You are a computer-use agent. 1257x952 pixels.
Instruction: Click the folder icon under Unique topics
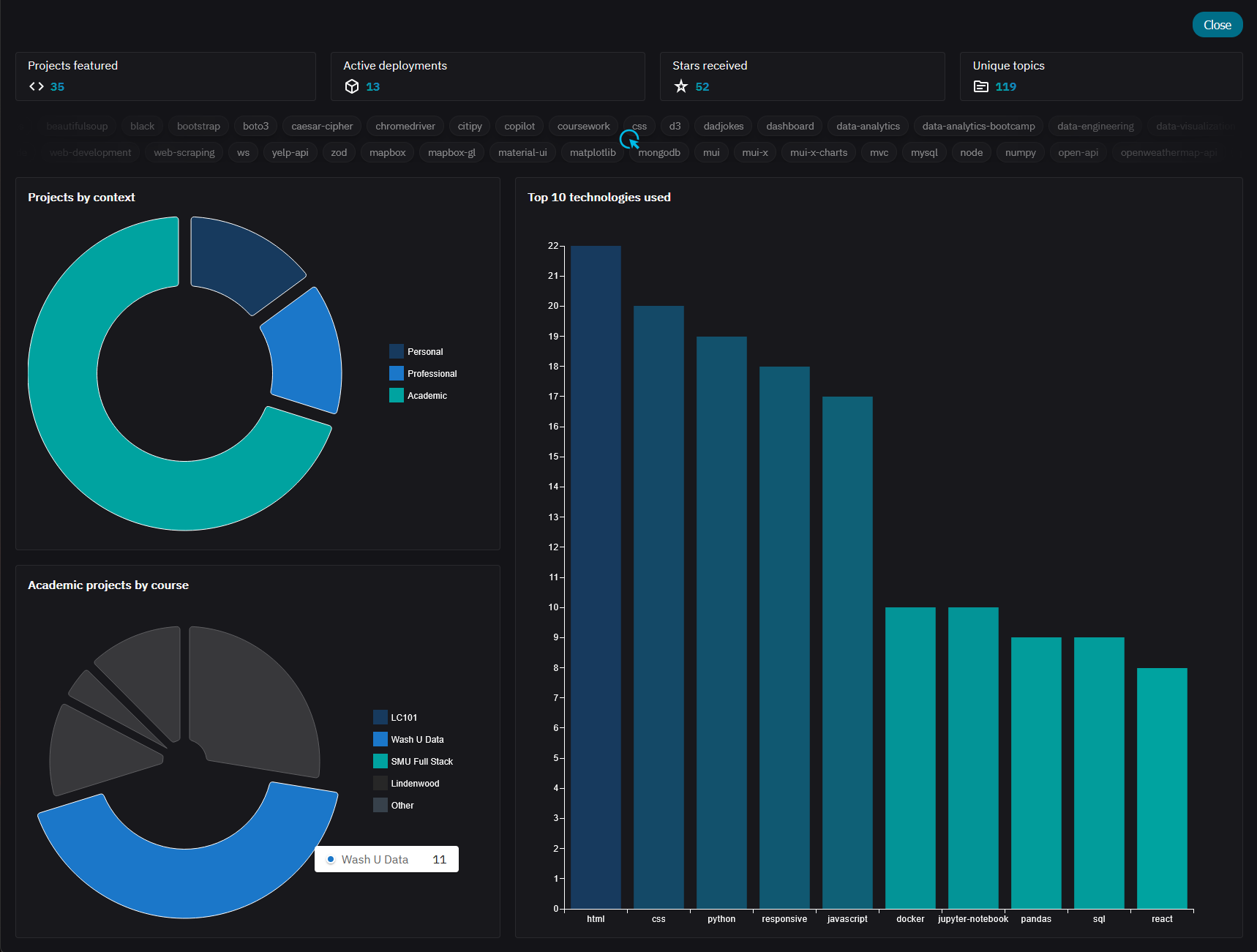[981, 86]
